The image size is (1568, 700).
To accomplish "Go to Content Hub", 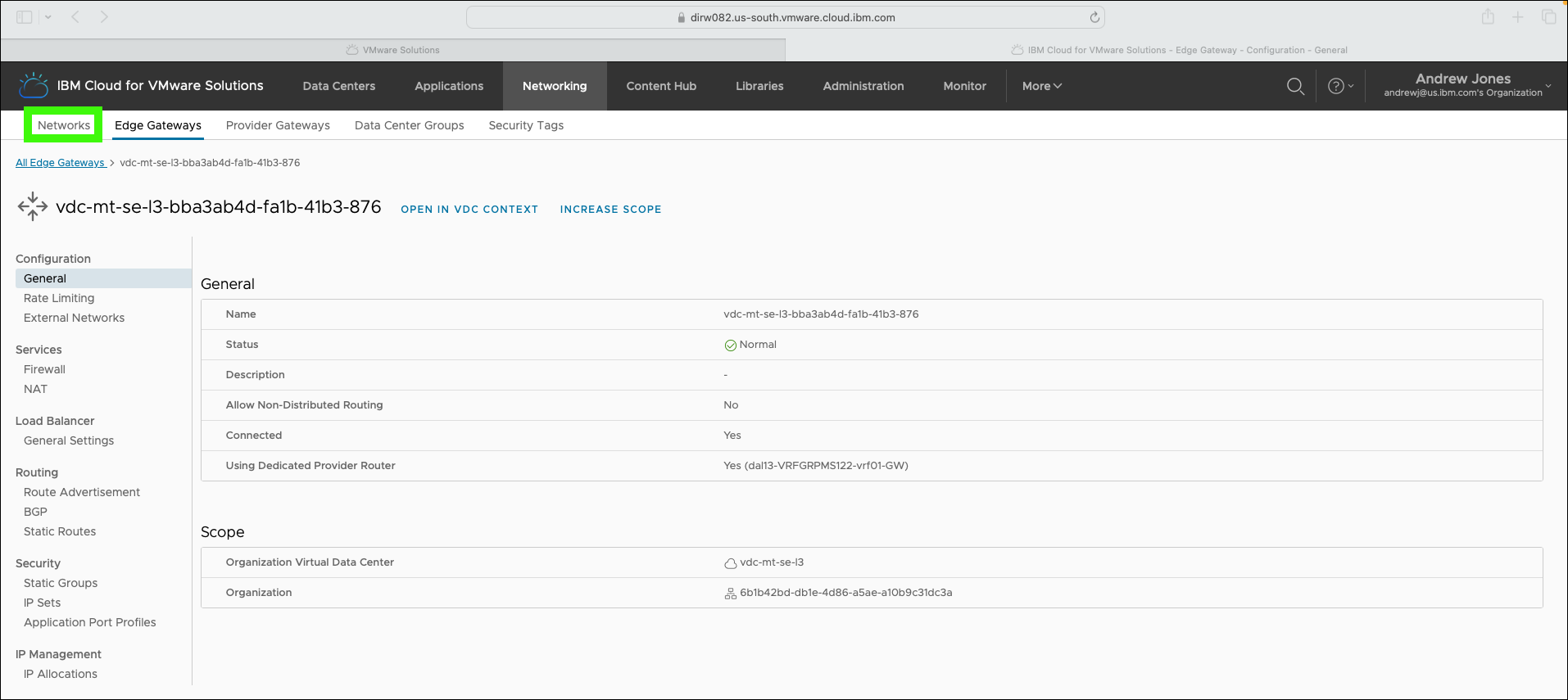I will tap(661, 86).
